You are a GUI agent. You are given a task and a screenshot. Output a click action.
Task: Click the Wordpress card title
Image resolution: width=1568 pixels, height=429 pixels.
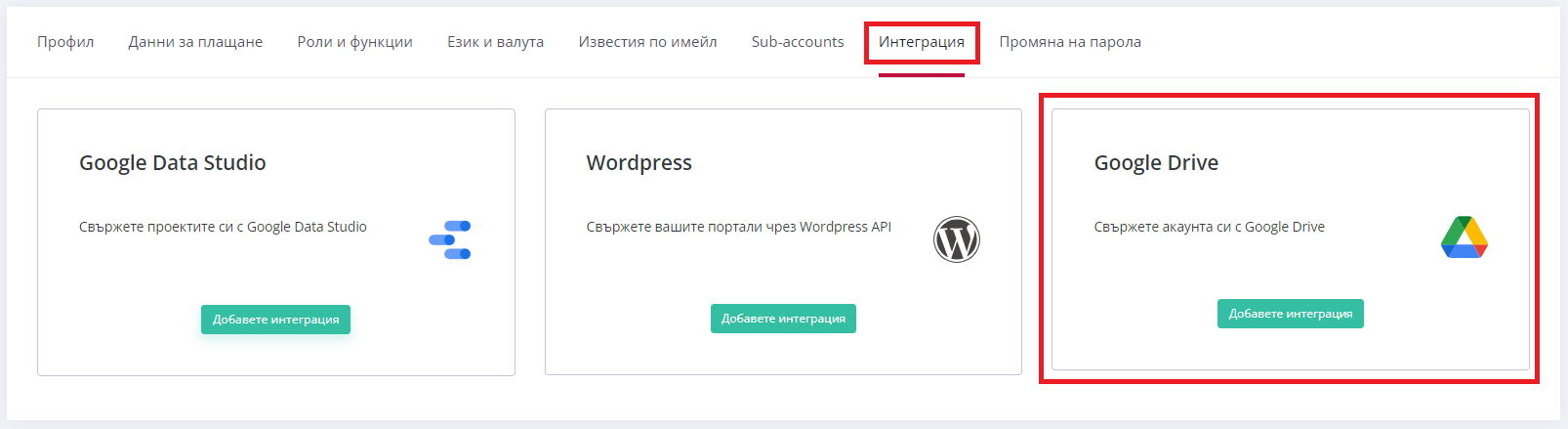click(640, 163)
